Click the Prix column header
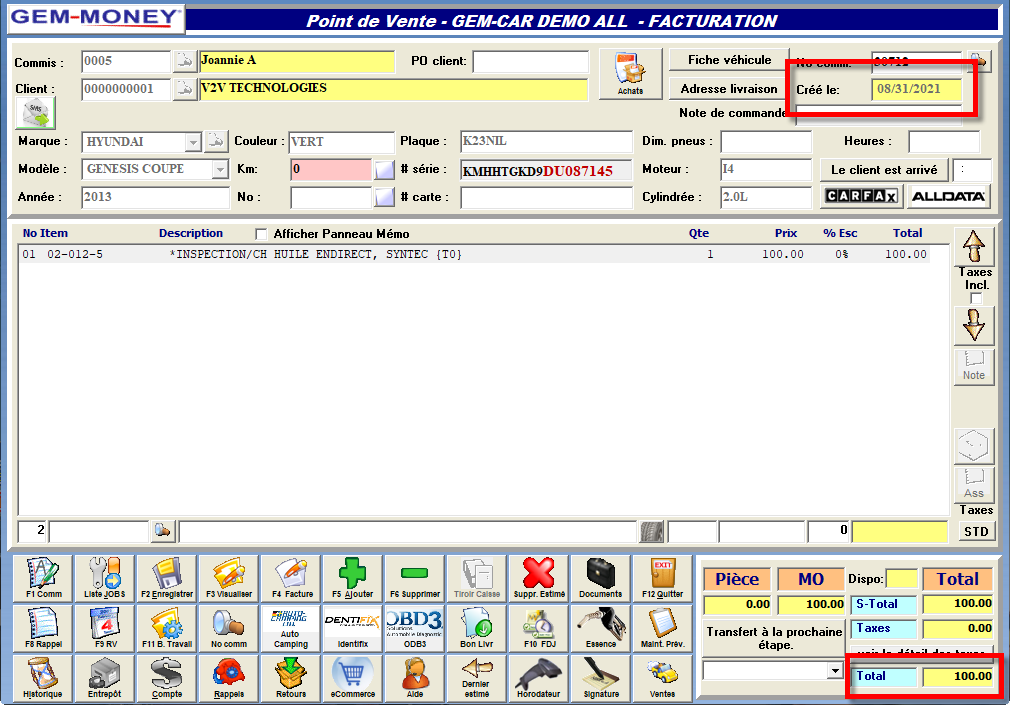Image resolution: width=1010 pixels, height=705 pixels. click(x=786, y=233)
